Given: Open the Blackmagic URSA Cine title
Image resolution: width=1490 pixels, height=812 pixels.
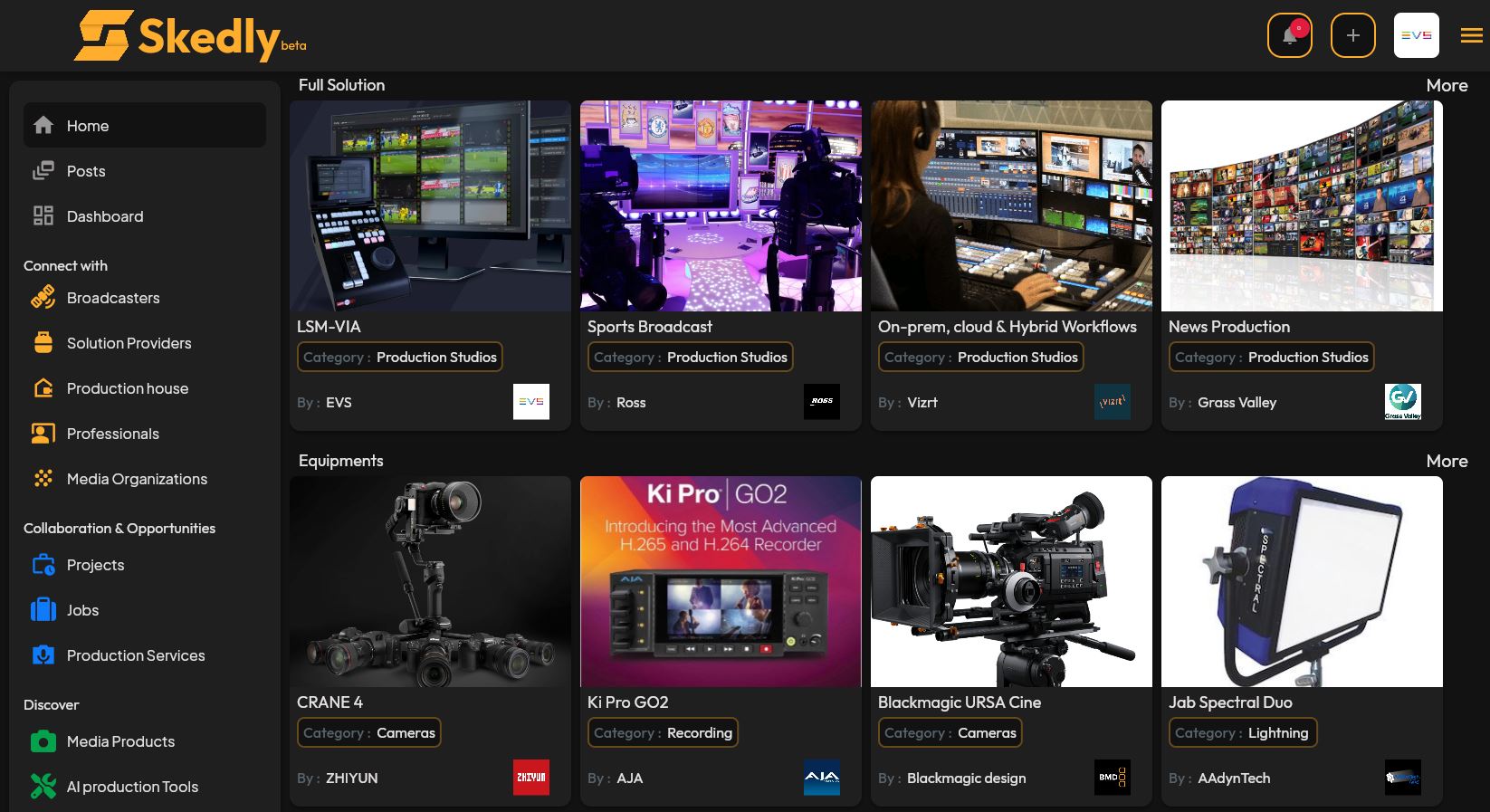Looking at the screenshot, I should [x=959, y=702].
